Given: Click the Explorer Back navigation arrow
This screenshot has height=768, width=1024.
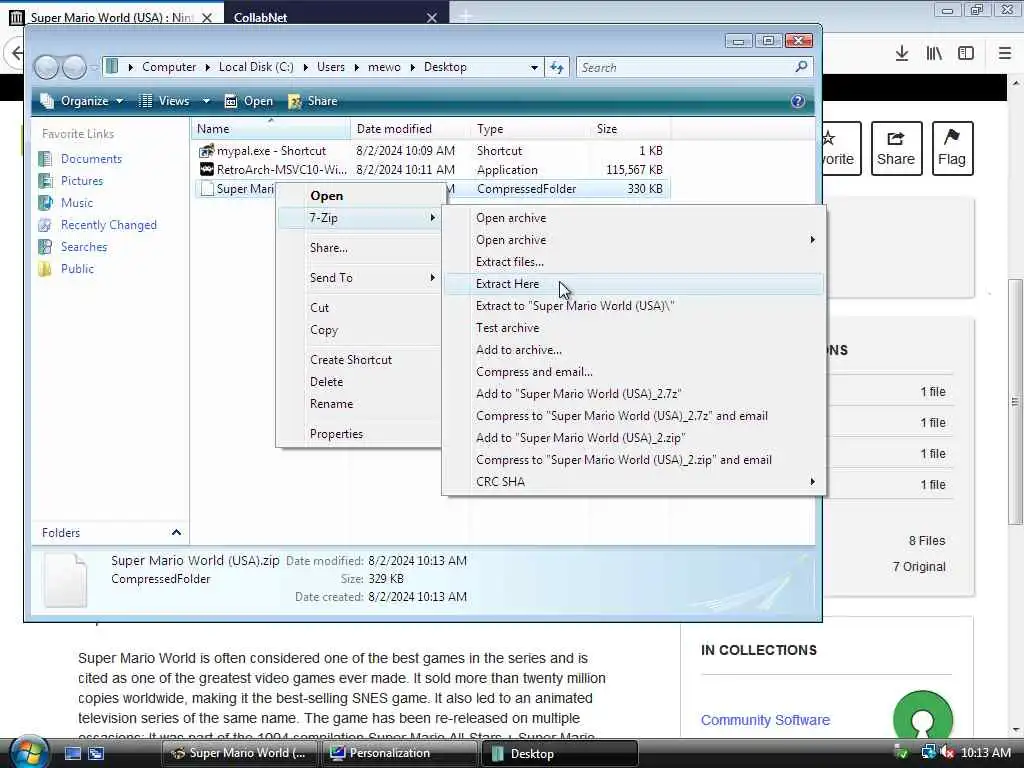Looking at the screenshot, I should tap(46, 67).
